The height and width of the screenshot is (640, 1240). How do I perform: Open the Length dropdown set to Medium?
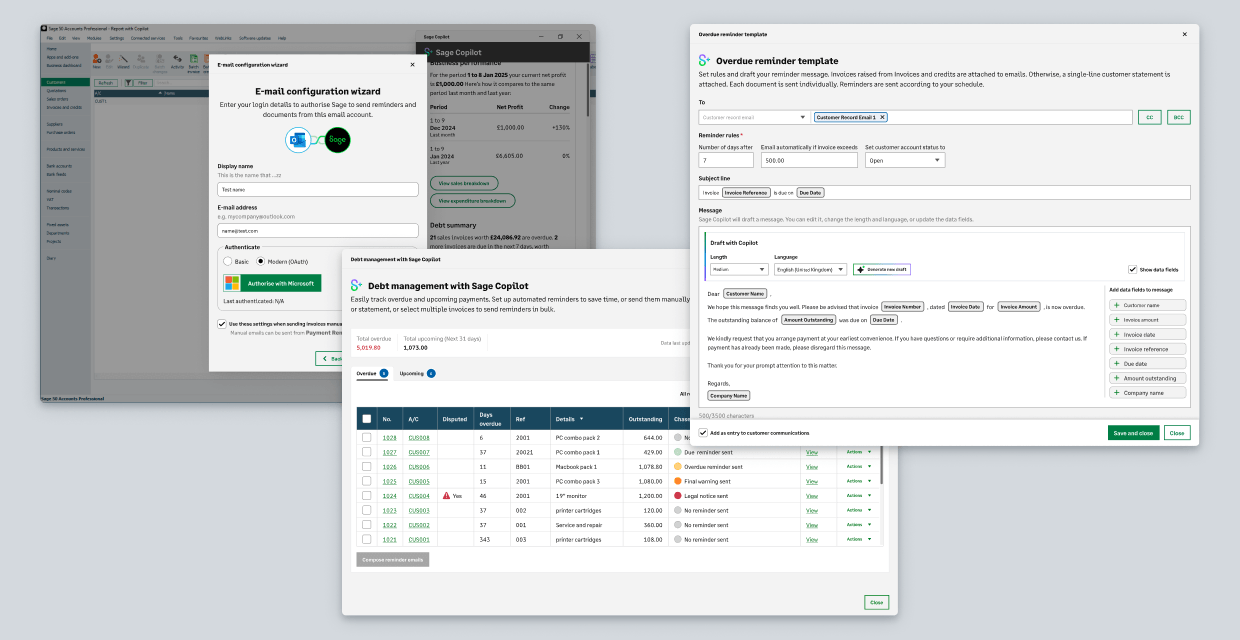(739, 269)
